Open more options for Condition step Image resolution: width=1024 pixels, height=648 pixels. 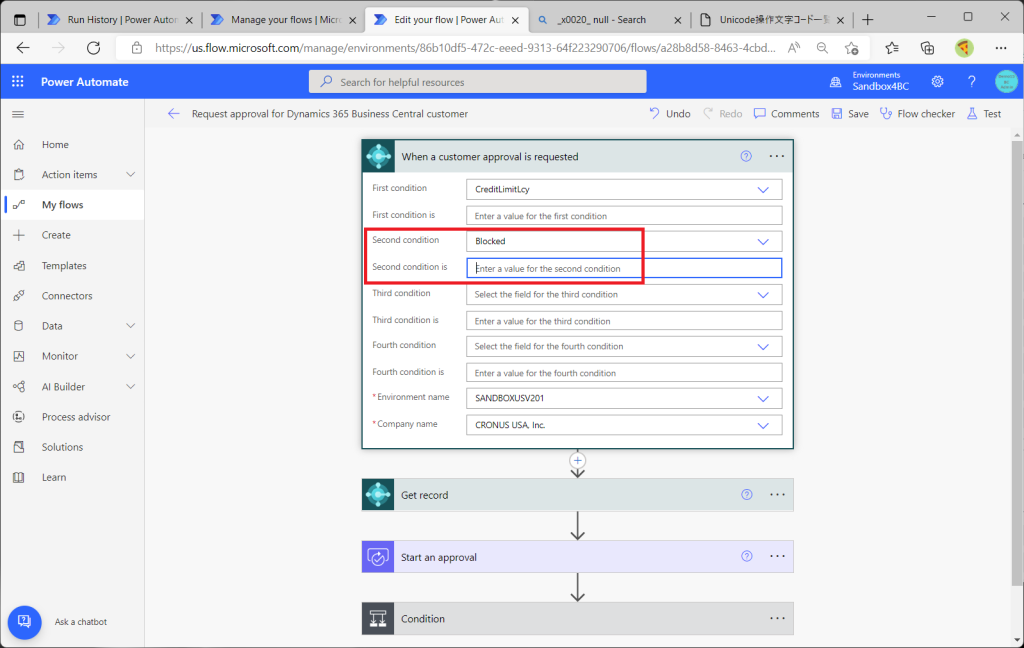click(777, 618)
